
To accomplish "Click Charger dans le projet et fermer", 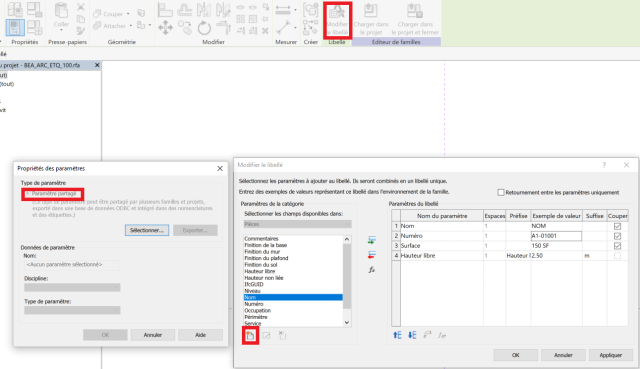I will click(x=415, y=20).
